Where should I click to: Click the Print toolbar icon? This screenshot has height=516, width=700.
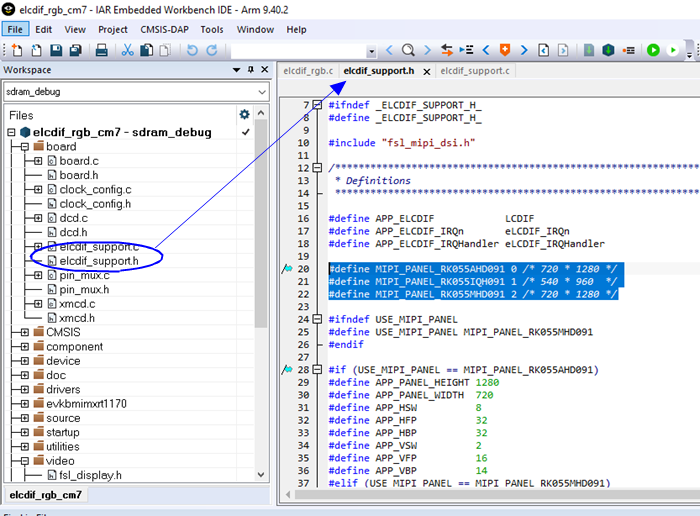pos(100,50)
